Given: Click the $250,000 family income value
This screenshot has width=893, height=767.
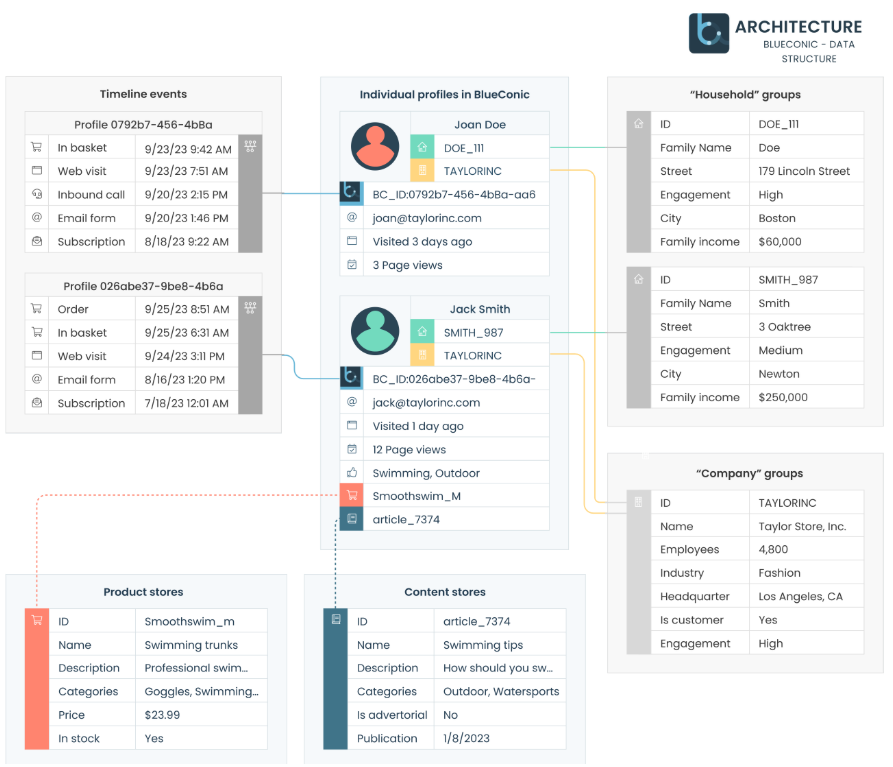Looking at the screenshot, I should point(783,397).
